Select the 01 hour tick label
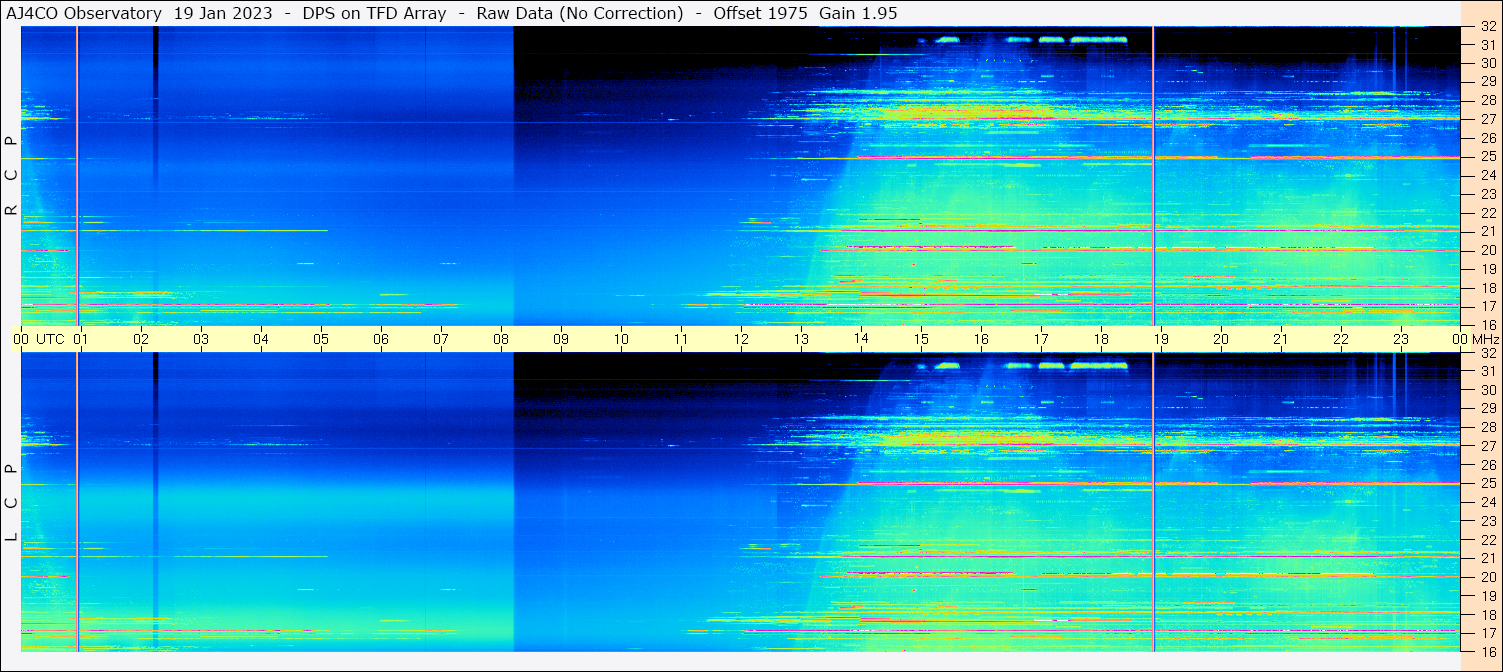 click(81, 339)
